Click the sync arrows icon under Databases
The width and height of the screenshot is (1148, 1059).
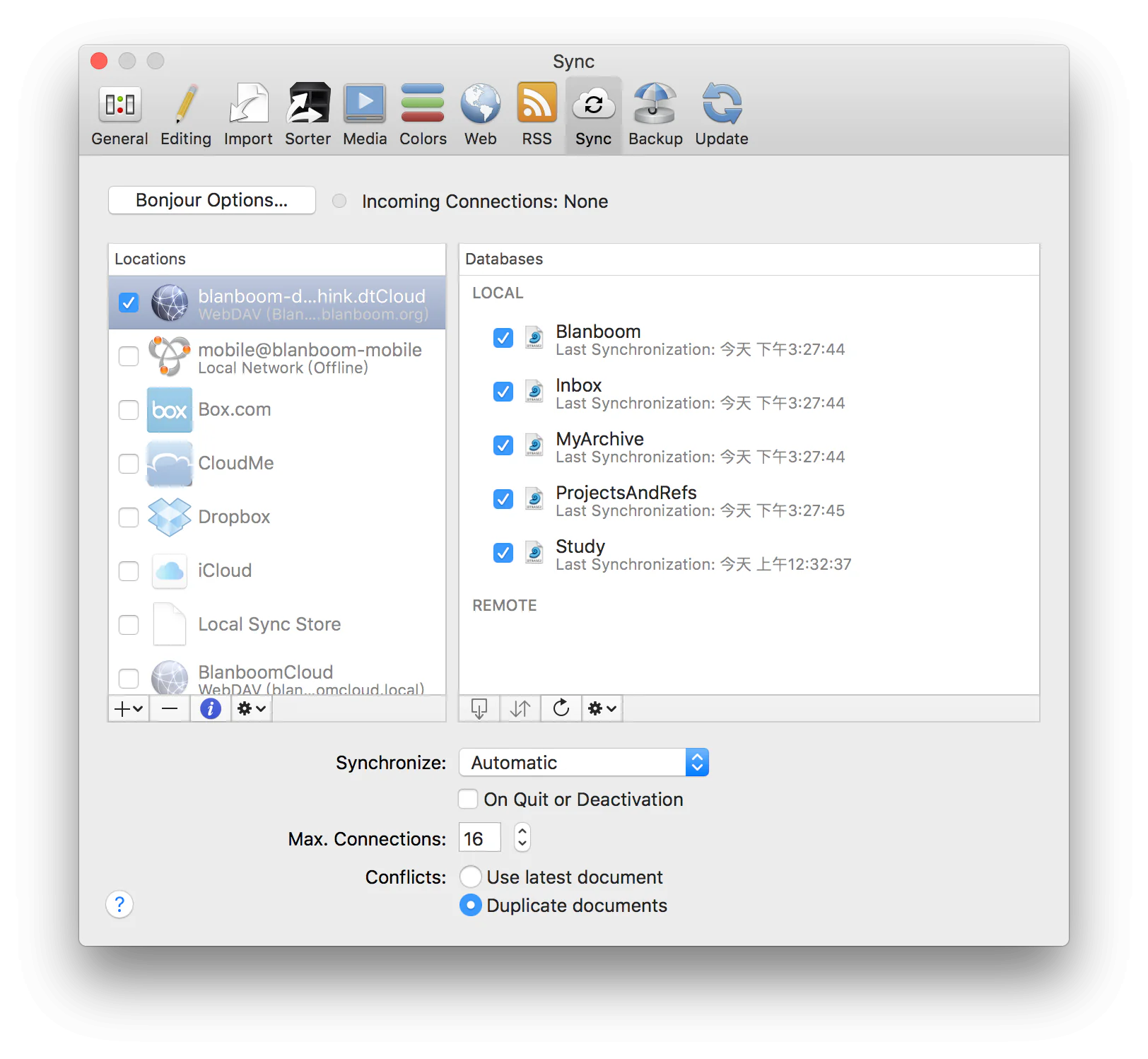[520, 708]
